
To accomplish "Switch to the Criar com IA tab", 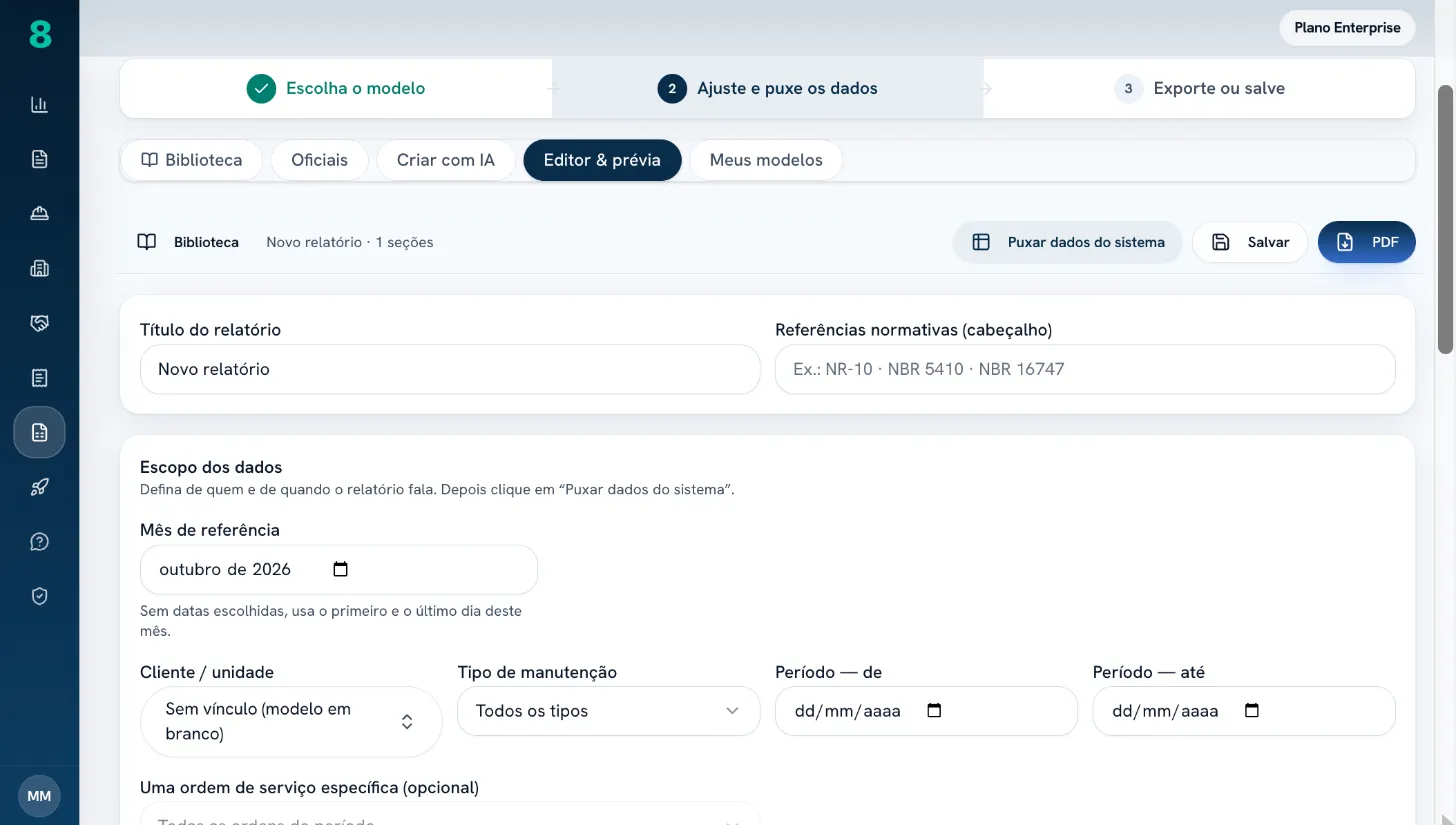I will [446, 160].
